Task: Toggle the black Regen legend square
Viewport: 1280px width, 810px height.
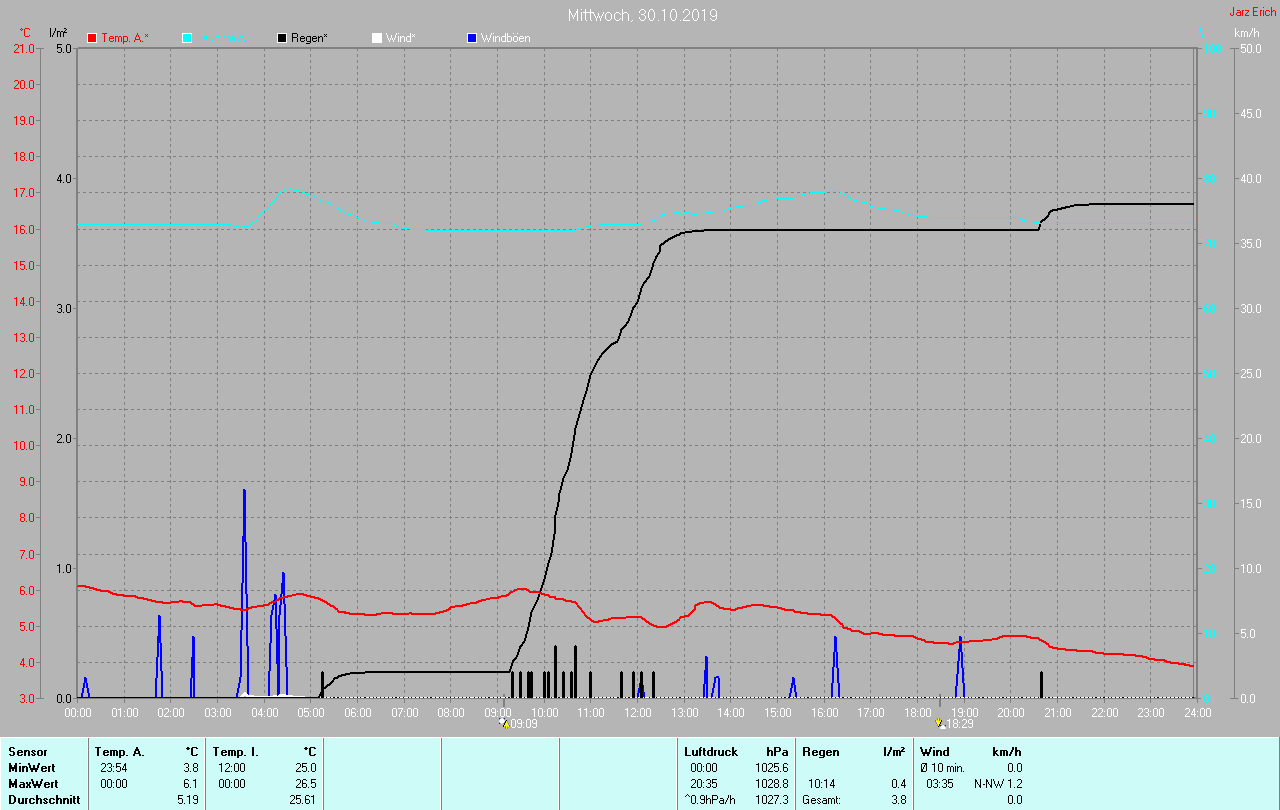Action: coord(282,38)
